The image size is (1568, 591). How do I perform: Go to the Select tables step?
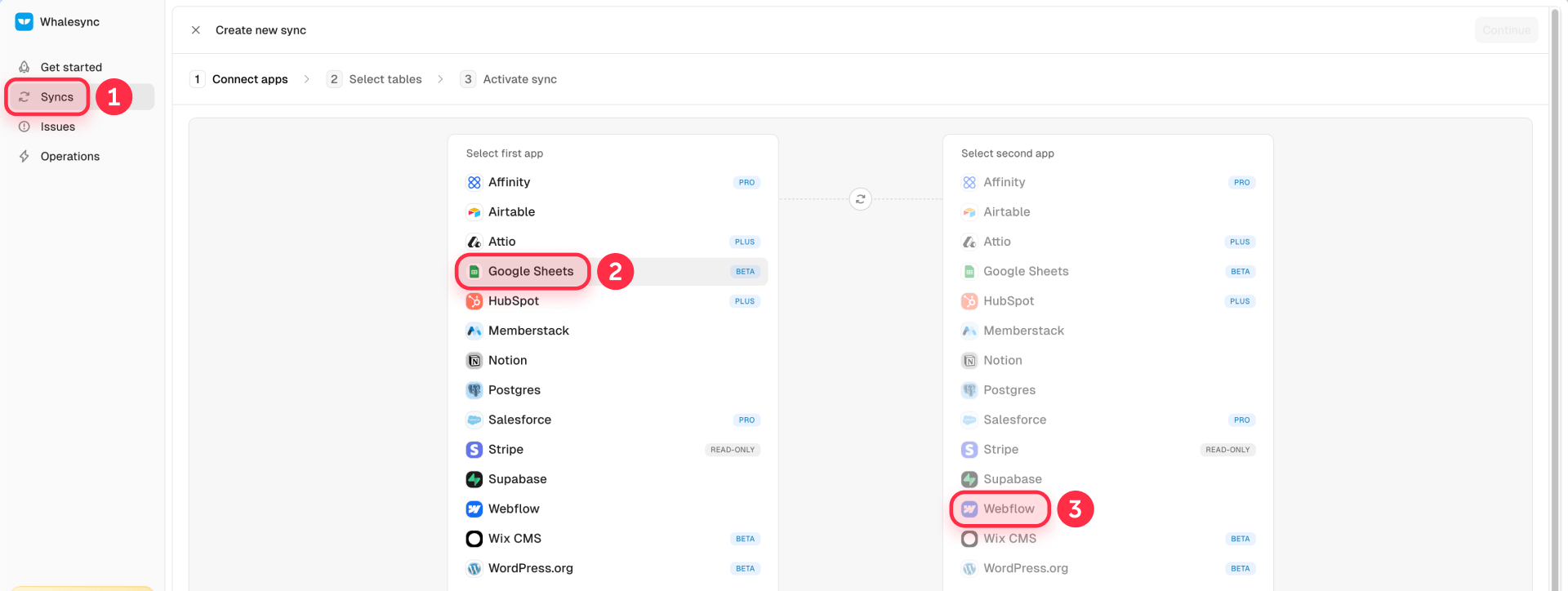click(x=375, y=79)
